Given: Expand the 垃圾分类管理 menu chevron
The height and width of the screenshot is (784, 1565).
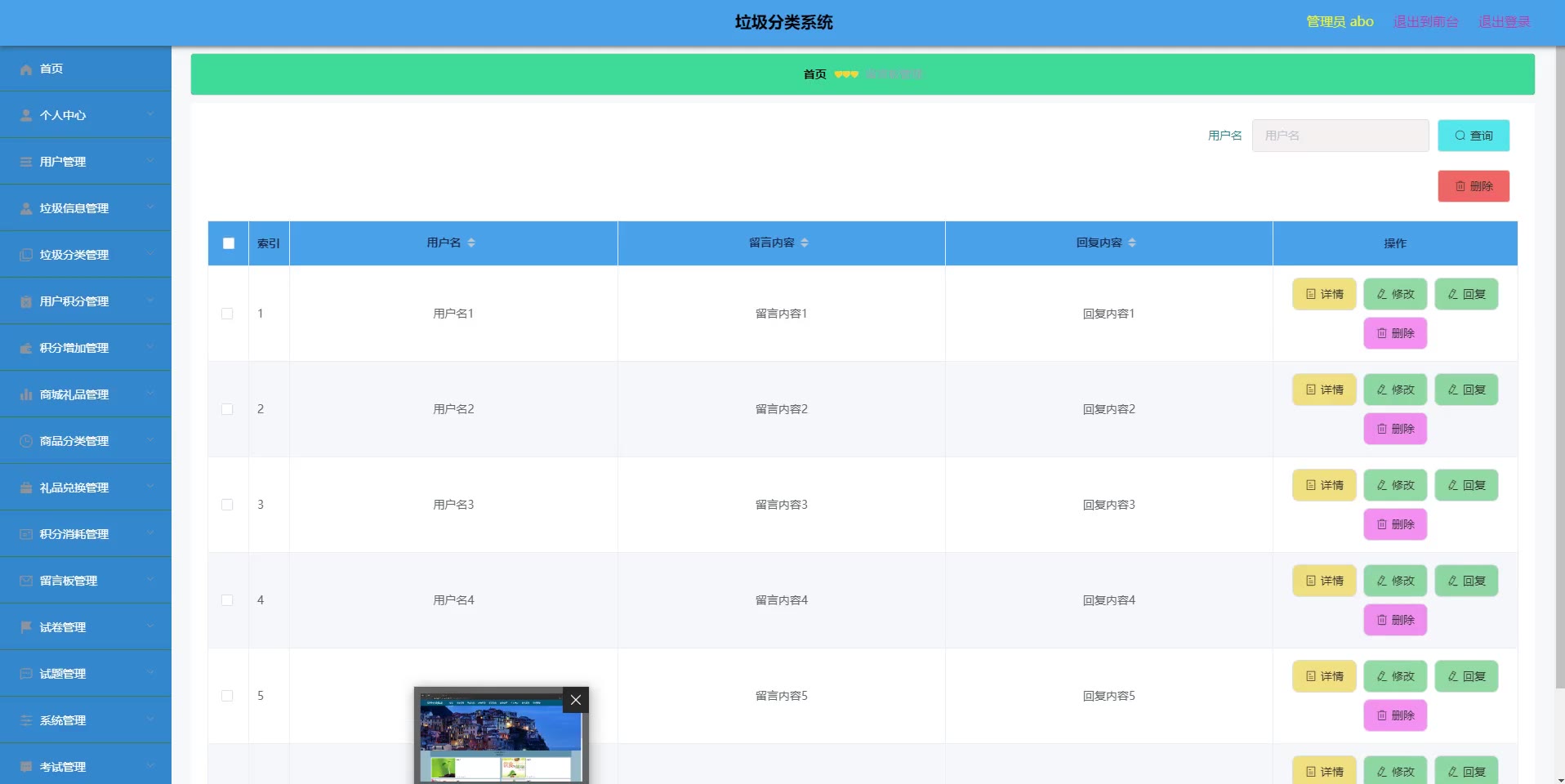Looking at the screenshot, I should click(x=150, y=254).
